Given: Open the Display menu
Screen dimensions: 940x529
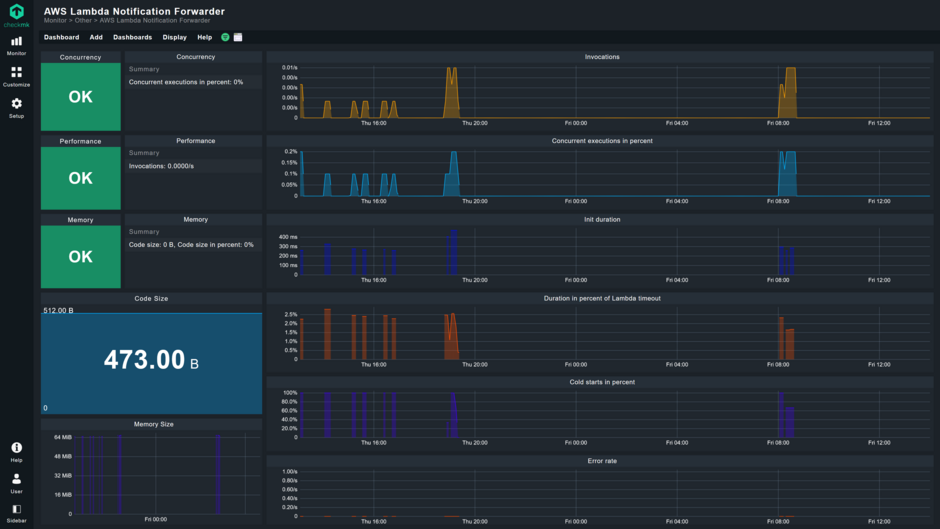Looking at the screenshot, I should (x=174, y=37).
